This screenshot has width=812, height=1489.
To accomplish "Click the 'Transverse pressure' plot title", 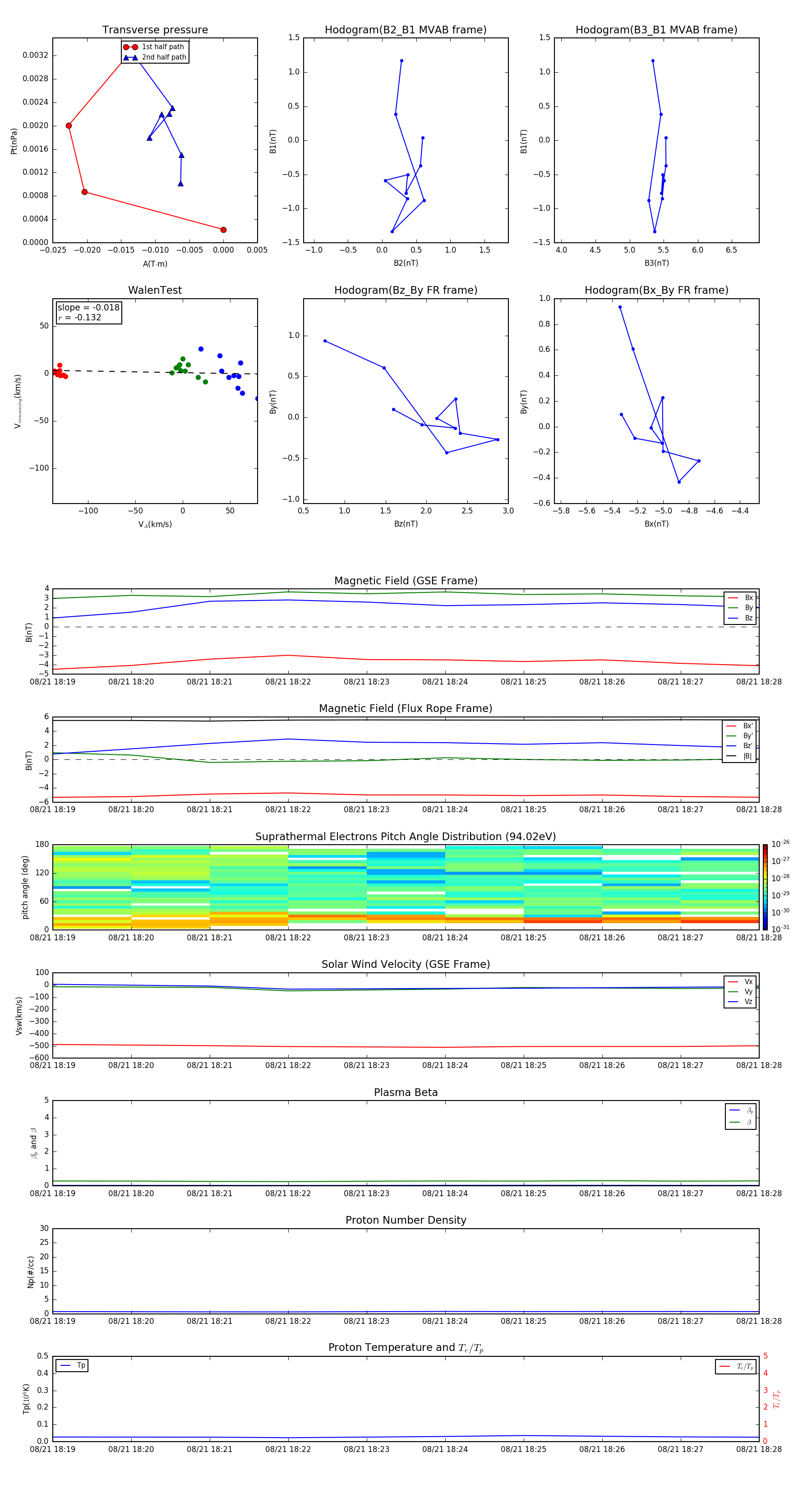I will [155, 29].
